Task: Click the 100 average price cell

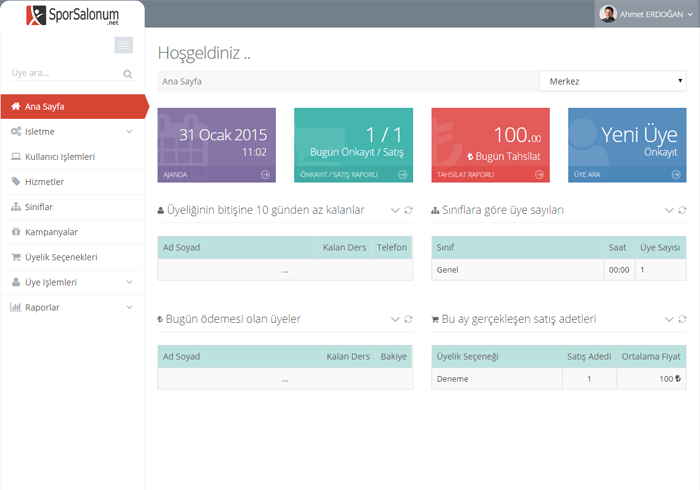Action: [x=651, y=379]
